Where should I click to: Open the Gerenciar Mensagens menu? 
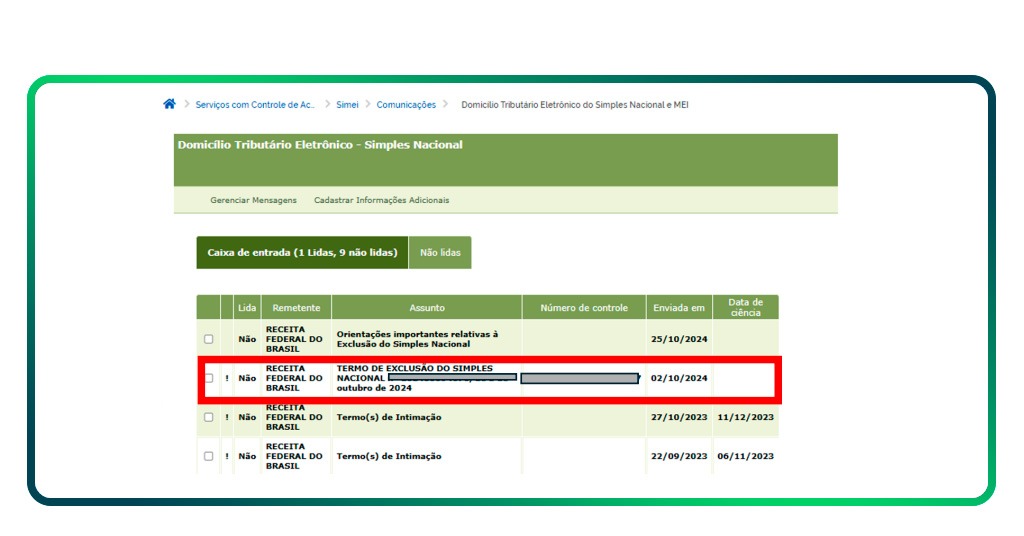253,200
